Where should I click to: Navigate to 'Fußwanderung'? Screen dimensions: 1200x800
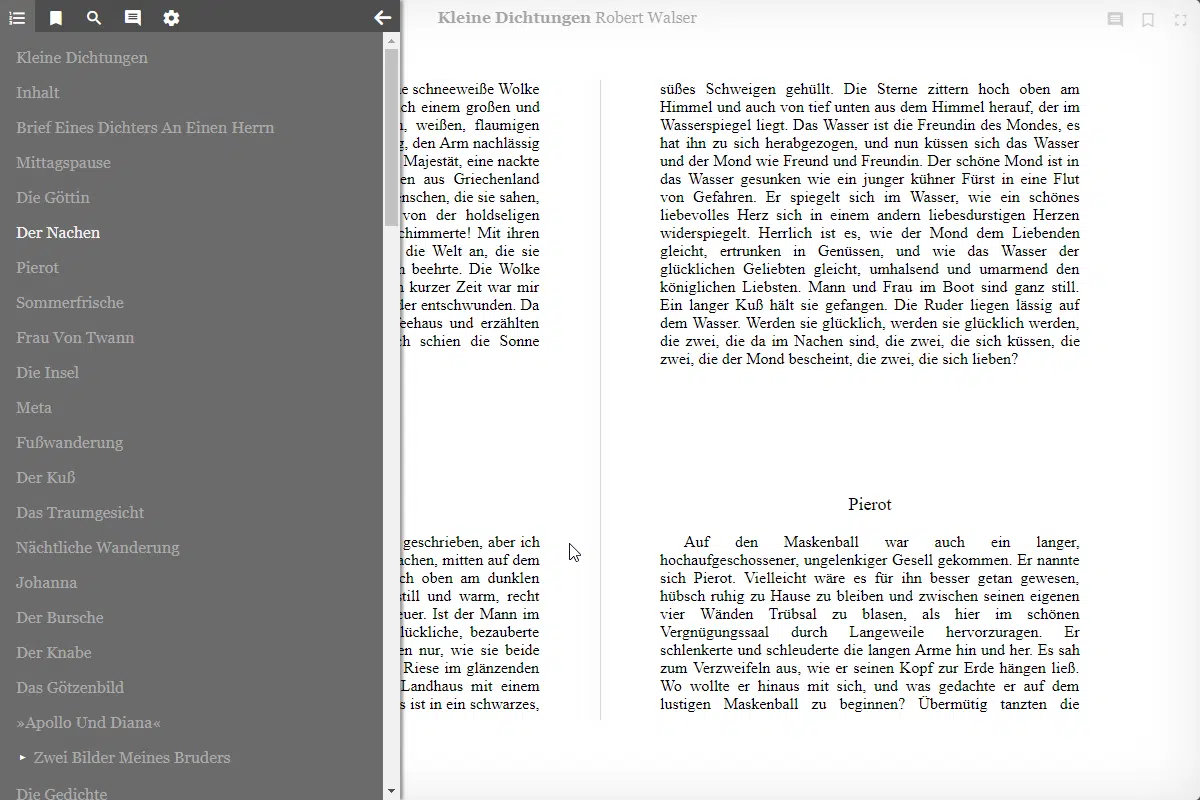coord(70,442)
